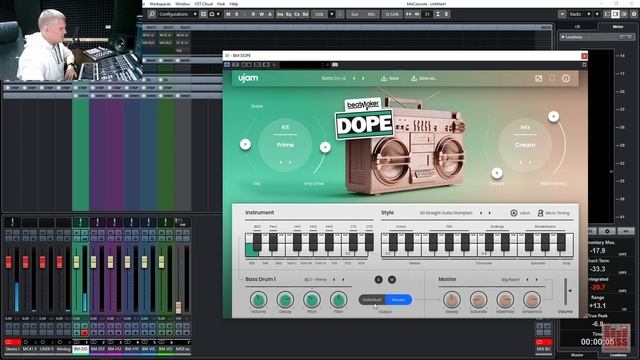Open the Racks dropdown
The image size is (640, 360).
click(580, 14)
